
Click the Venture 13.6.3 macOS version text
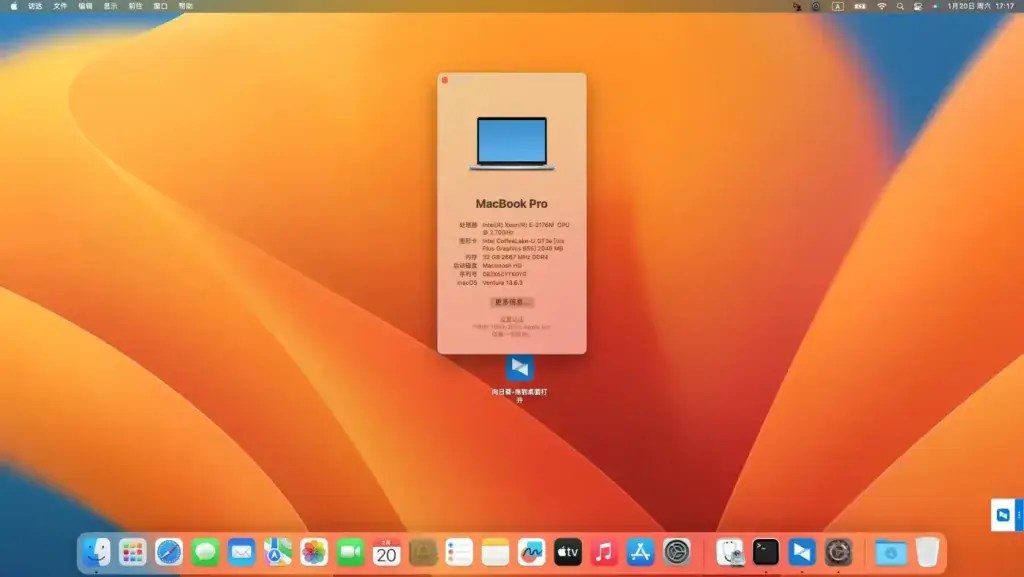coord(502,283)
